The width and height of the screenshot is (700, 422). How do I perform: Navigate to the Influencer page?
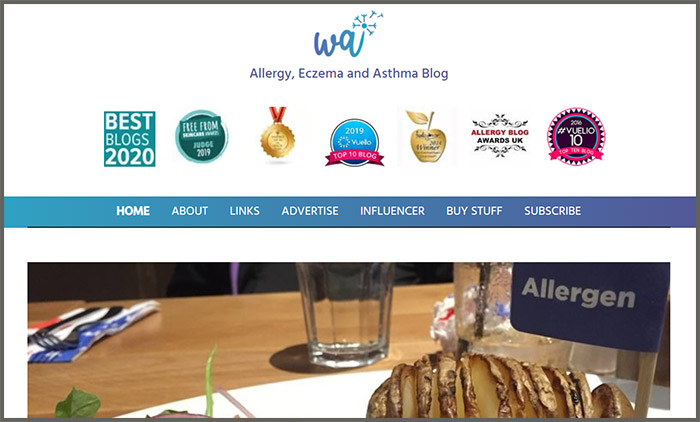pos(392,211)
